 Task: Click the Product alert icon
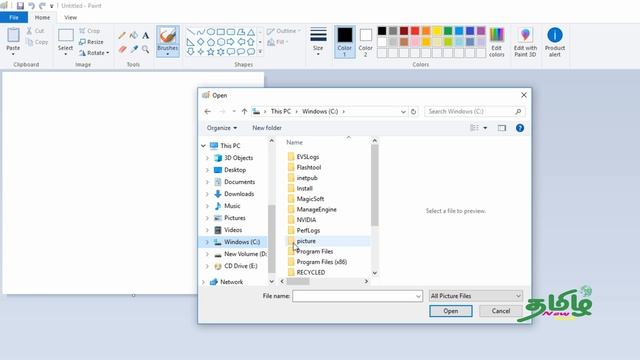[555, 42]
